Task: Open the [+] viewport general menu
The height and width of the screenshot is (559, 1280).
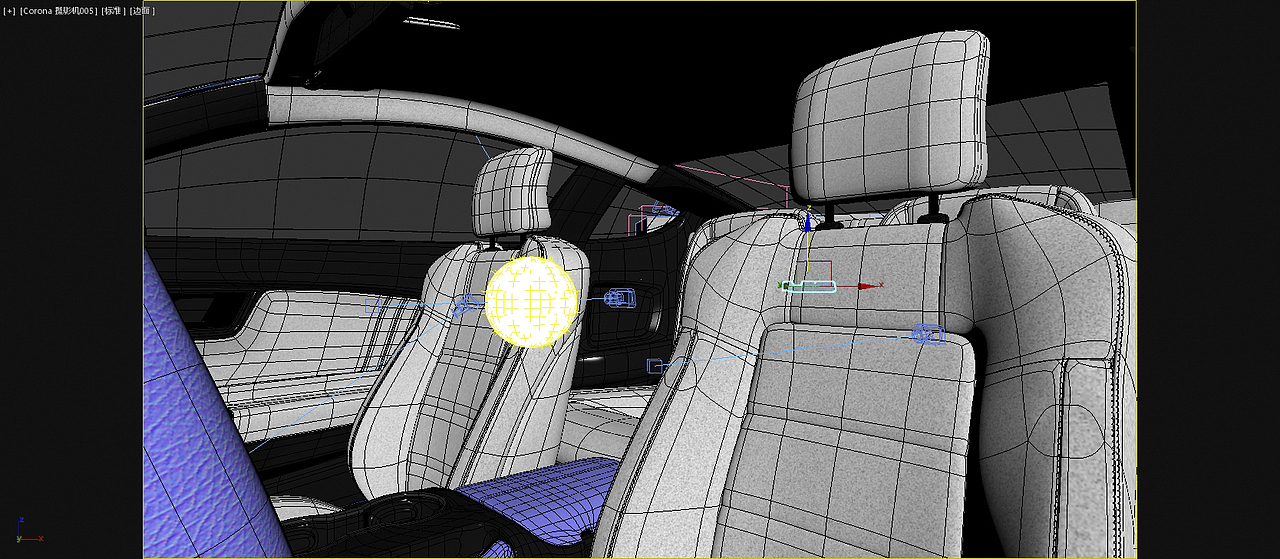Action: pos(10,11)
